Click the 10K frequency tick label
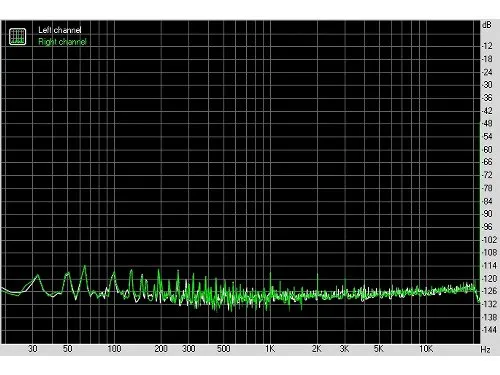Image resolution: width=500 pixels, height=375 pixels. point(426,349)
